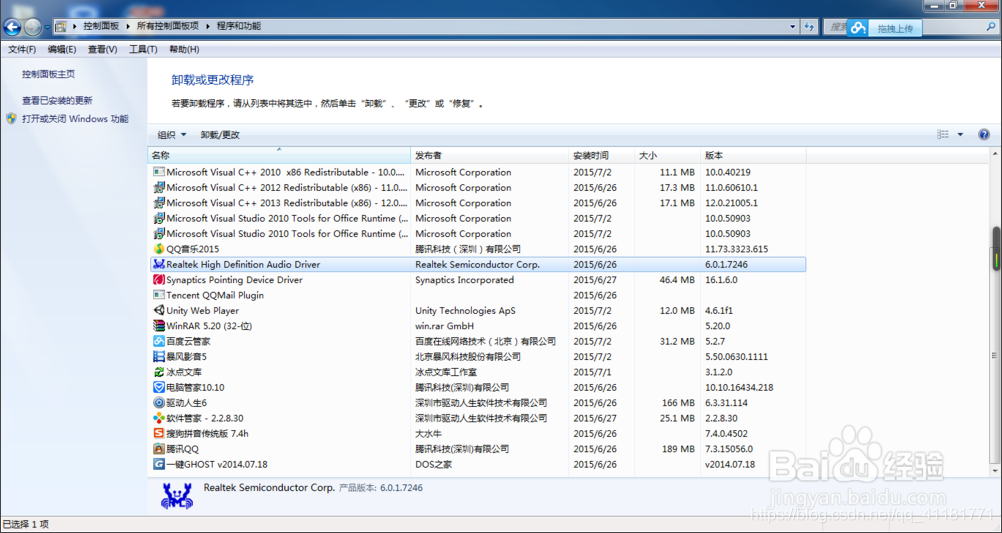Click the Synaptics Pointing Device Driver icon

click(x=159, y=279)
